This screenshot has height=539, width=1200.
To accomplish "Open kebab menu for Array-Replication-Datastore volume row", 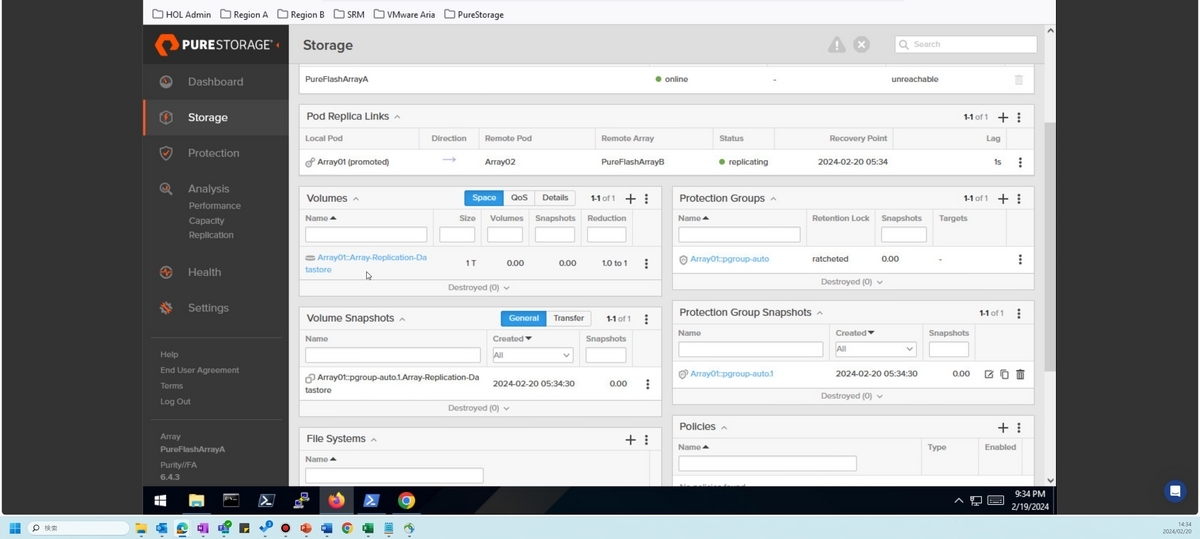I will tap(646, 264).
